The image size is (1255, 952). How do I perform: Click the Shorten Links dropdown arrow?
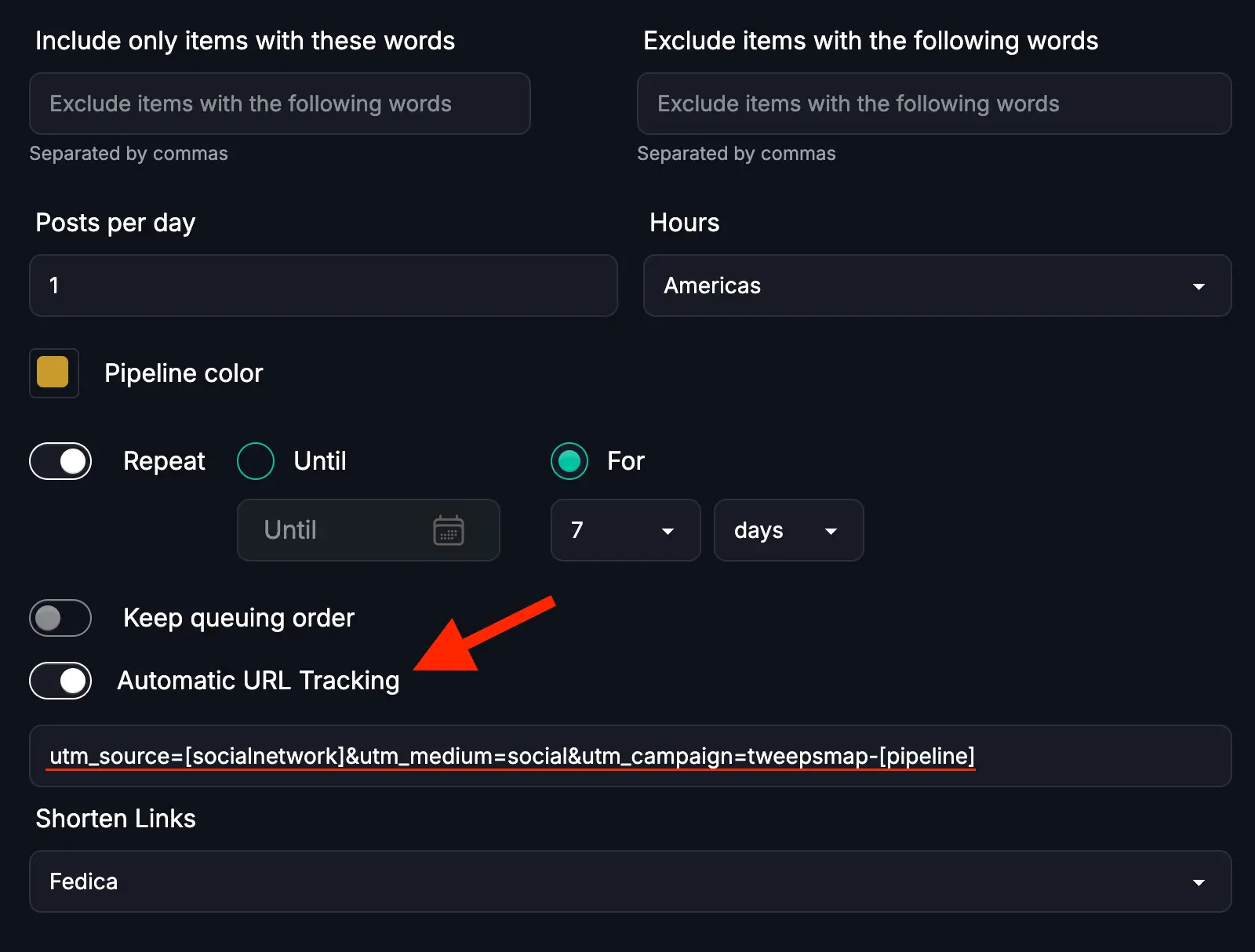pos(1199,882)
